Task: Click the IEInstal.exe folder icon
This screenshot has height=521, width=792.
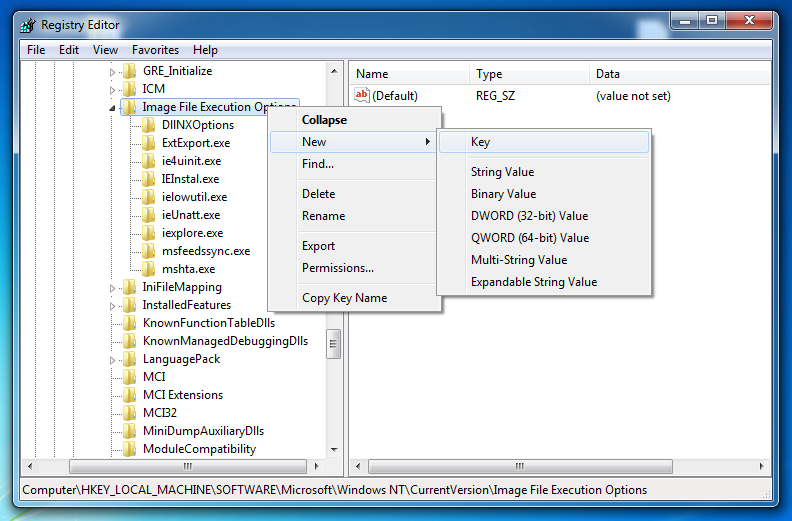Action: [x=148, y=179]
